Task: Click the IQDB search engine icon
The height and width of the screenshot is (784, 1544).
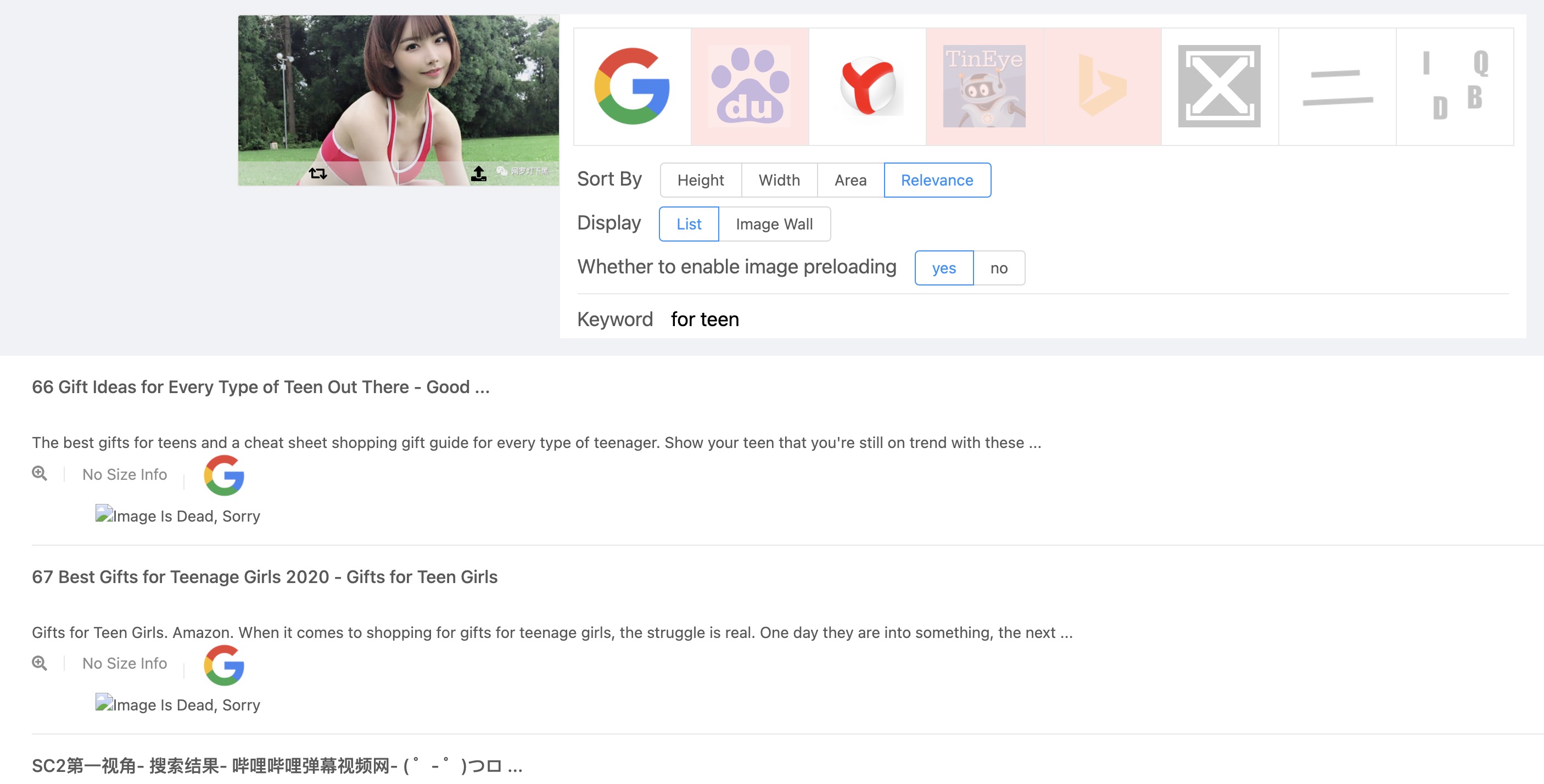Action: [1454, 86]
